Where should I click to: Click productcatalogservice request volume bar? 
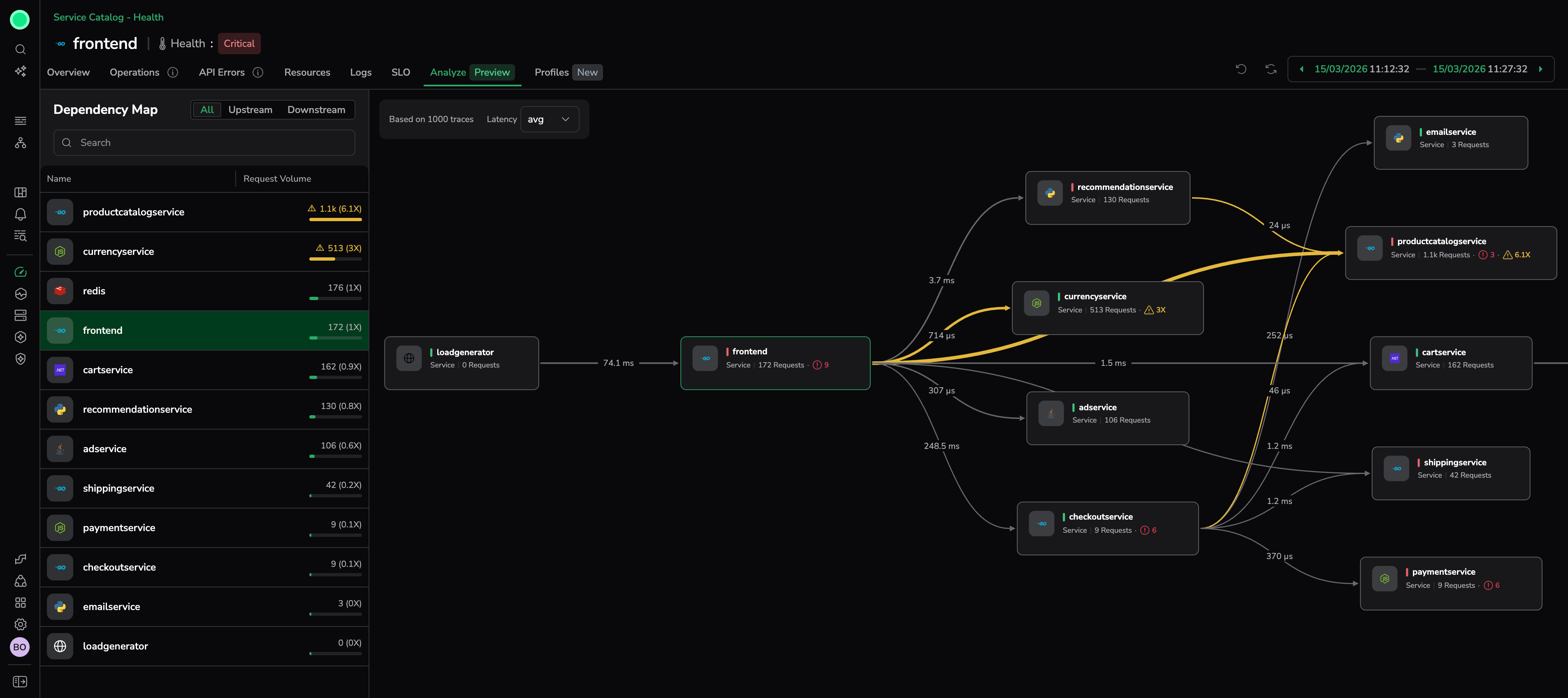[x=335, y=219]
